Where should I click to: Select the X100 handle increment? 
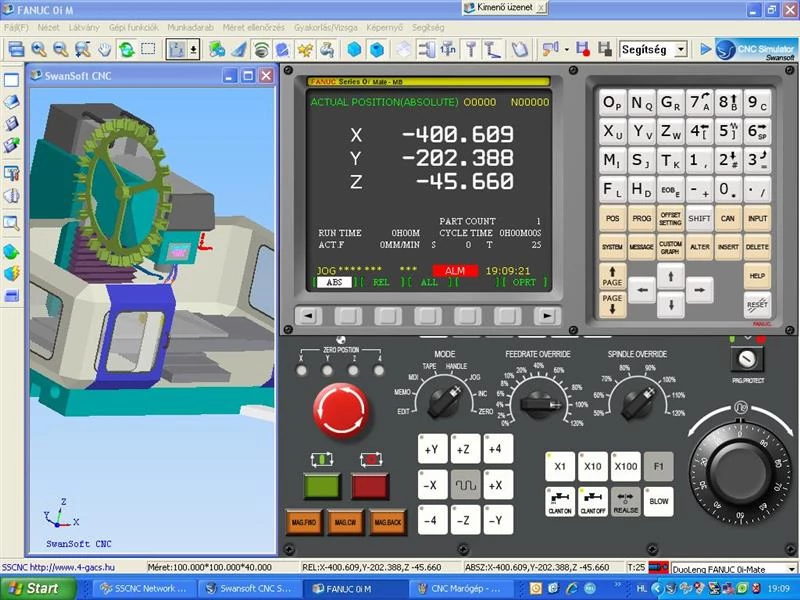point(626,466)
